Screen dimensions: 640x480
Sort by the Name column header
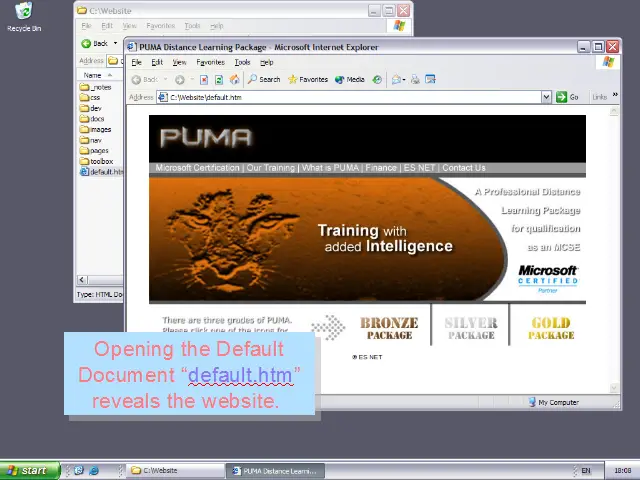(100, 75)
